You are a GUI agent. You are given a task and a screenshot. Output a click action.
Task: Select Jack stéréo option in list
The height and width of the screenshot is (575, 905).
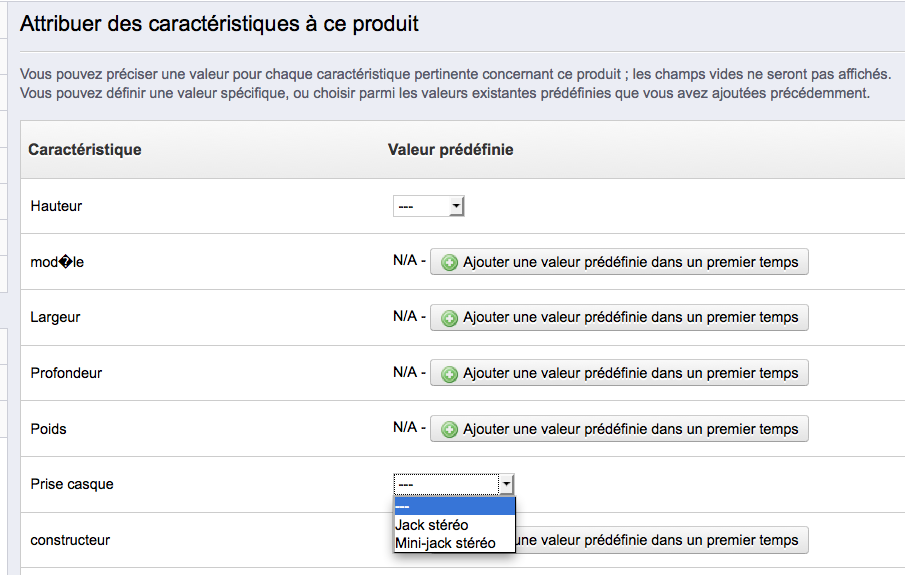click(432, 525)
